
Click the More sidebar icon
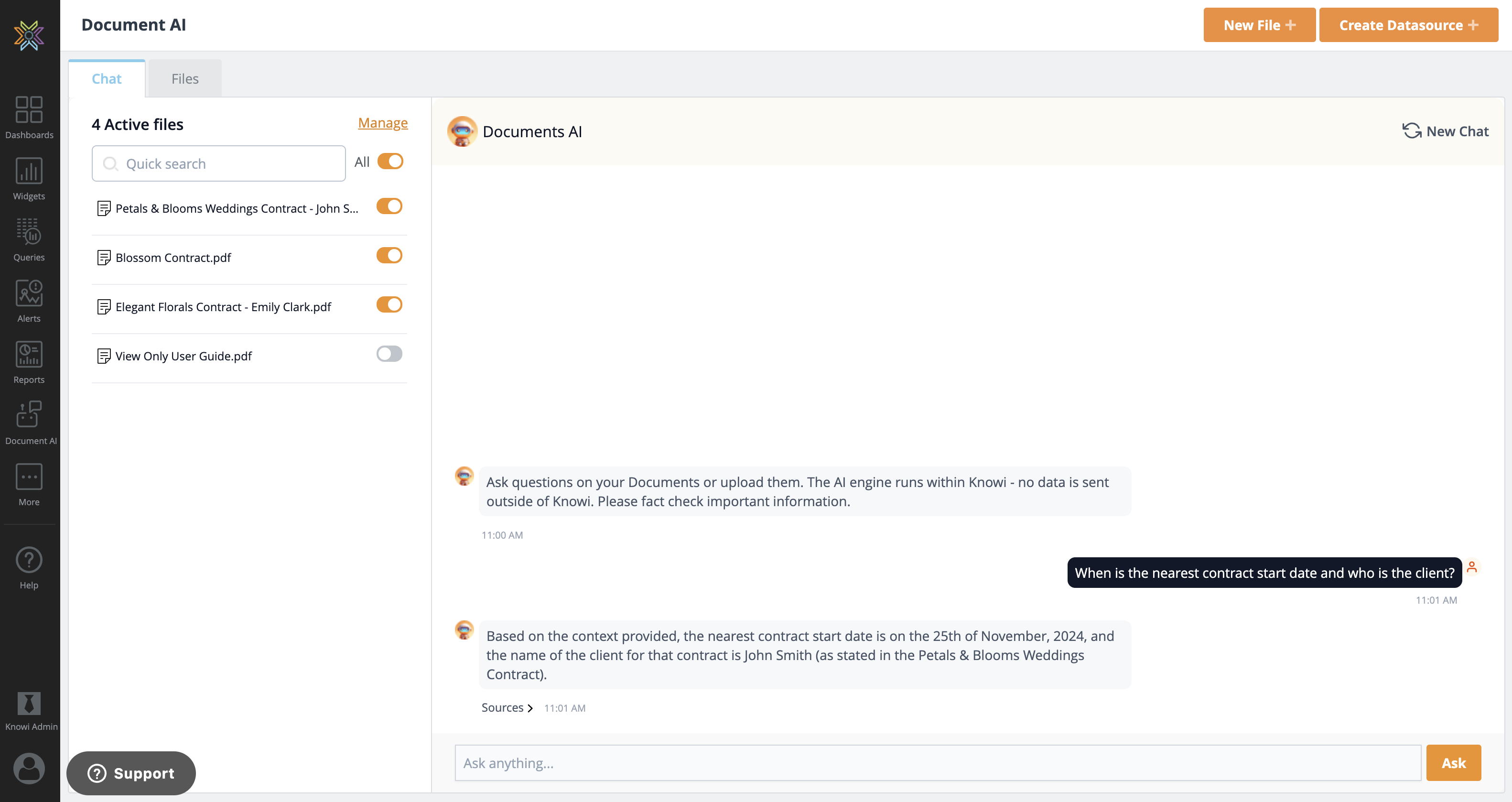[x=29, y=484]
